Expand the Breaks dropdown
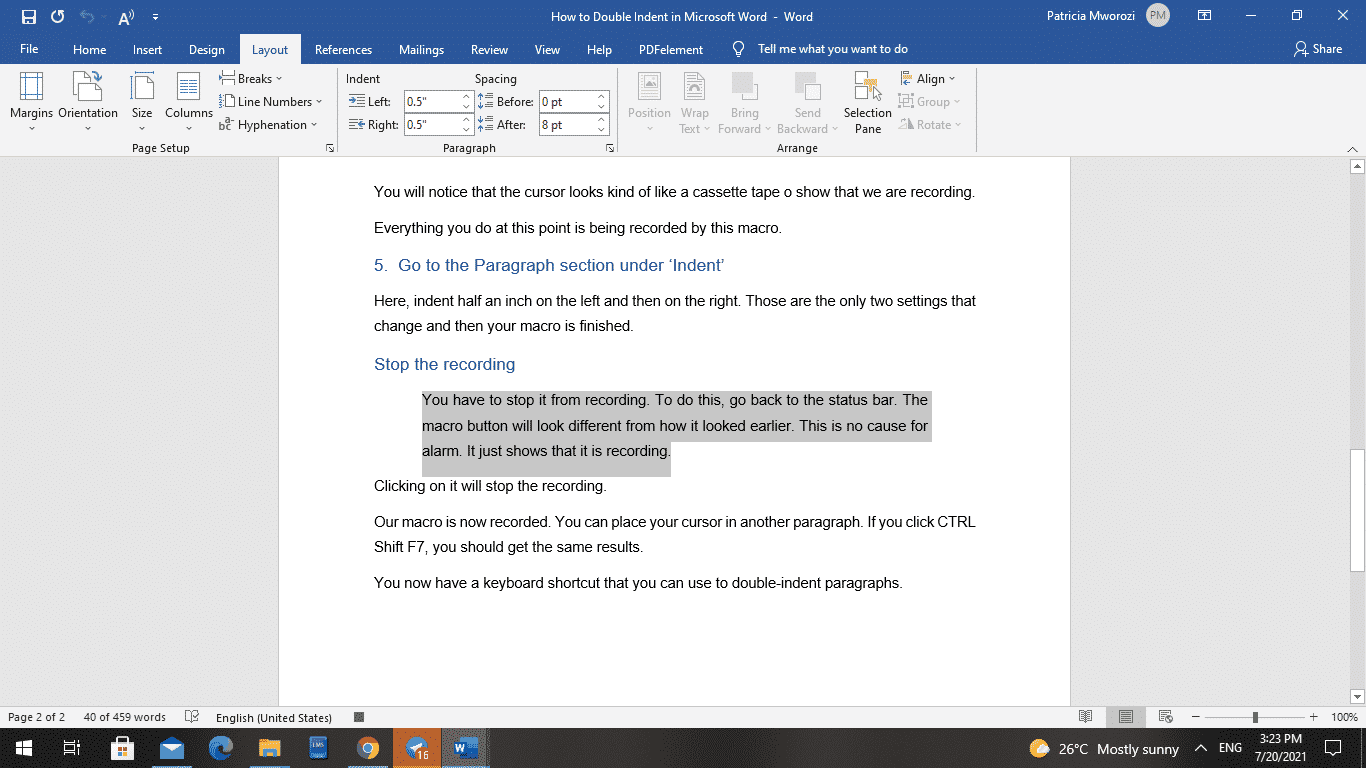 coord(252,78)
